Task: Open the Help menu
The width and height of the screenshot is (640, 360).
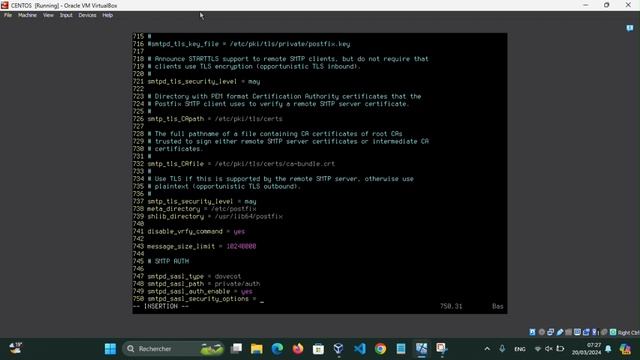Action: [x=107, y=15]
